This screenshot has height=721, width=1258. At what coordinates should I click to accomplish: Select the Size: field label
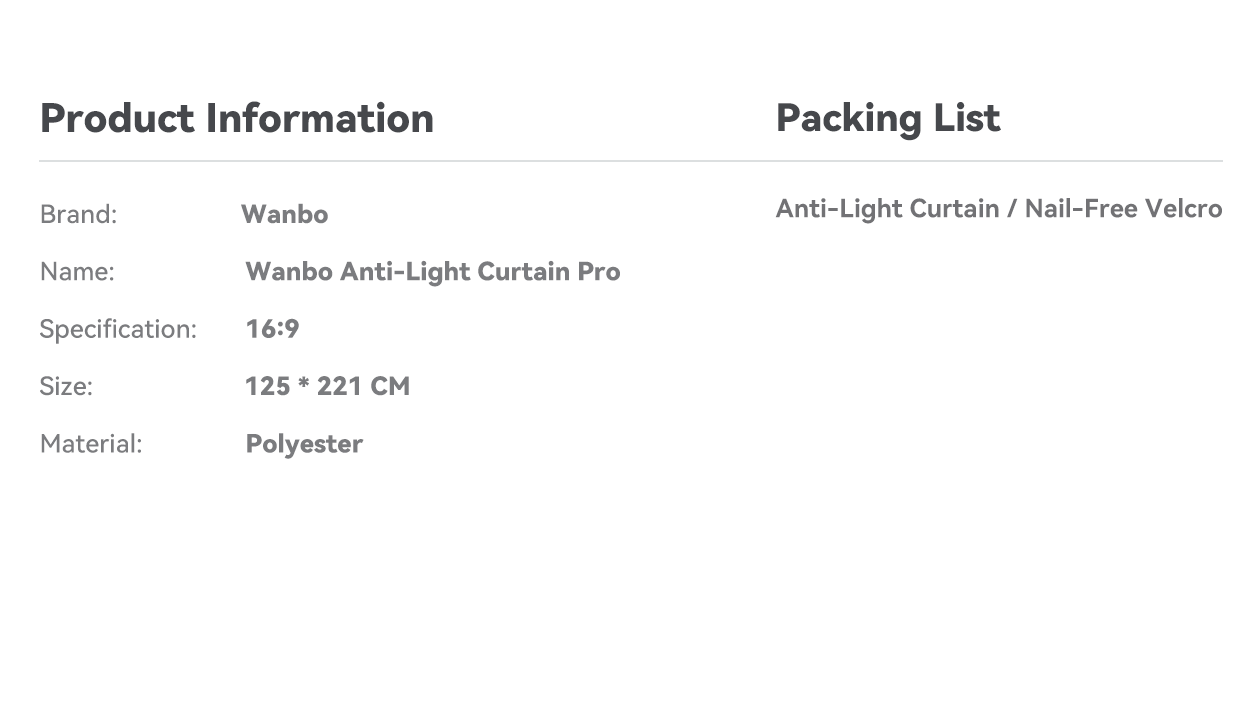coord(66,387)
